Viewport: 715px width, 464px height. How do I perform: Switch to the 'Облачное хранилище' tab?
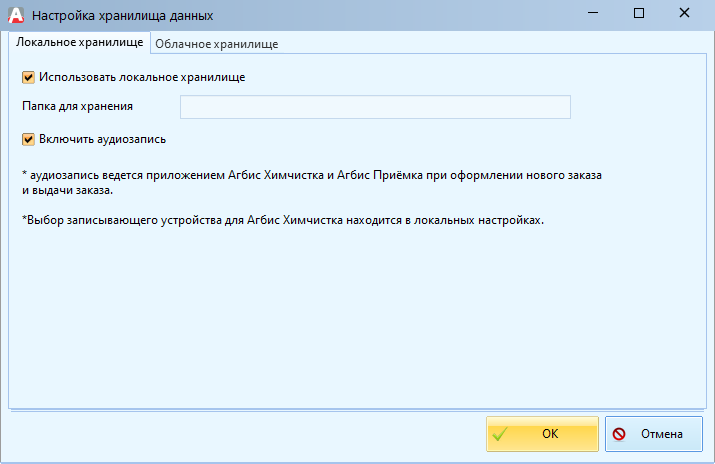tap(216, 44)
